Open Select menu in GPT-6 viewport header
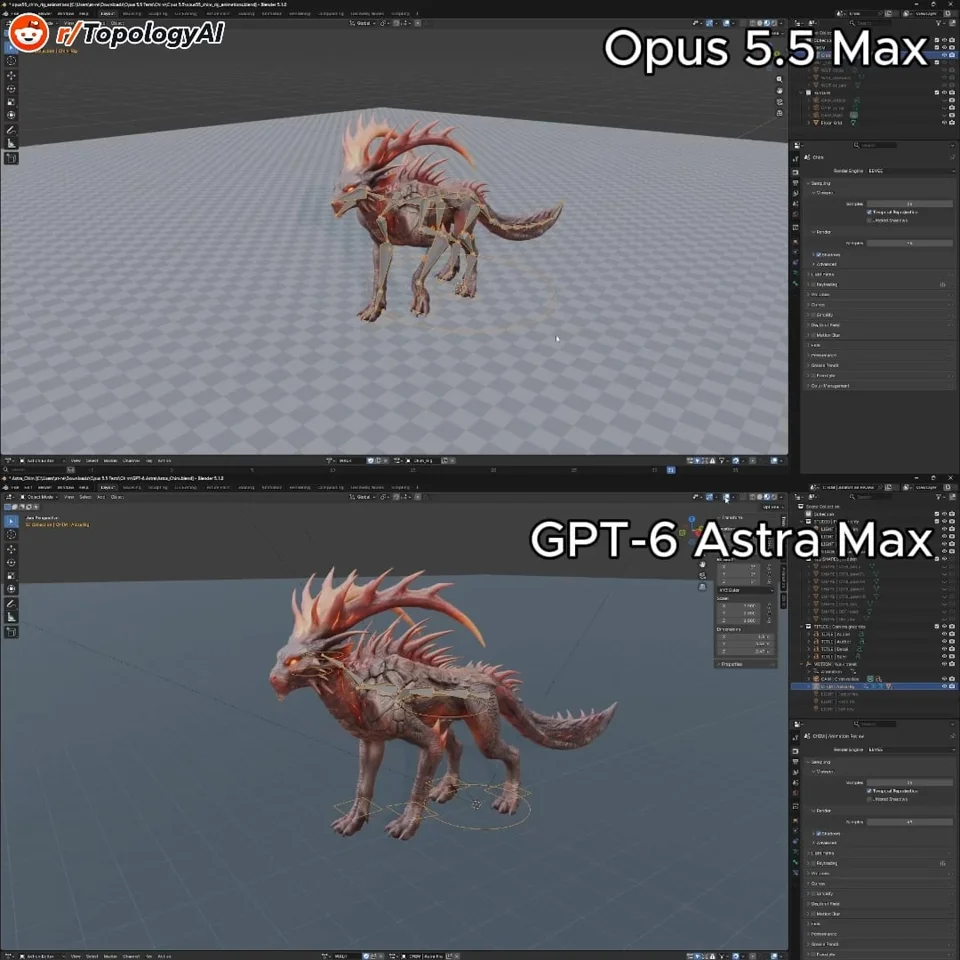 pos(86,497)
